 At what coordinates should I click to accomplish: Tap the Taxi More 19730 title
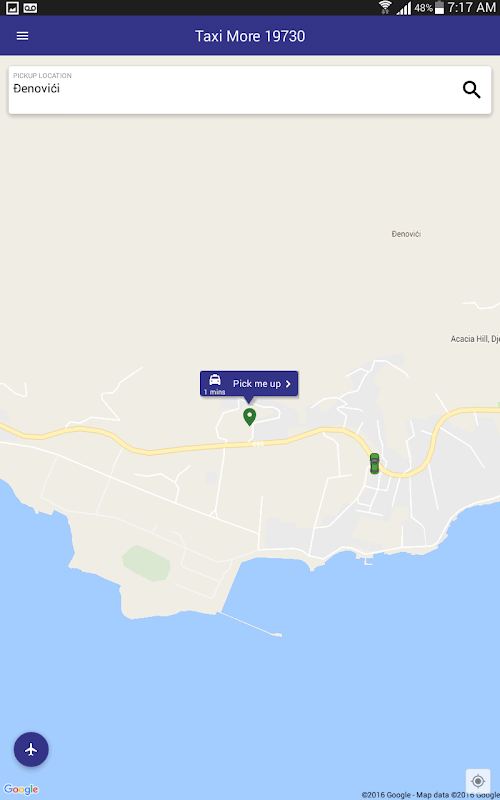click(250, 36)
